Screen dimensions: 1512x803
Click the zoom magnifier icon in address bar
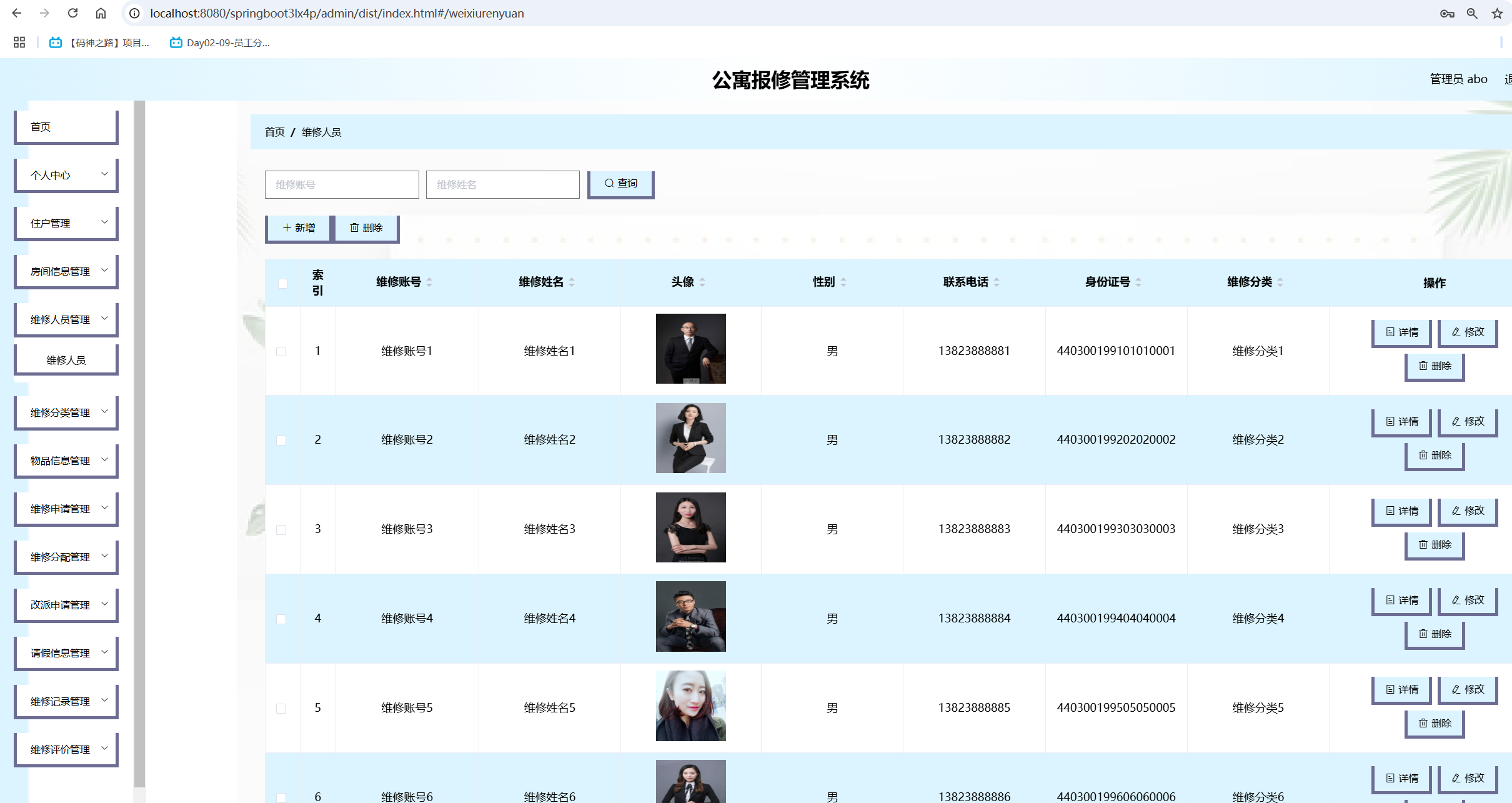[x=1472, y=13]
